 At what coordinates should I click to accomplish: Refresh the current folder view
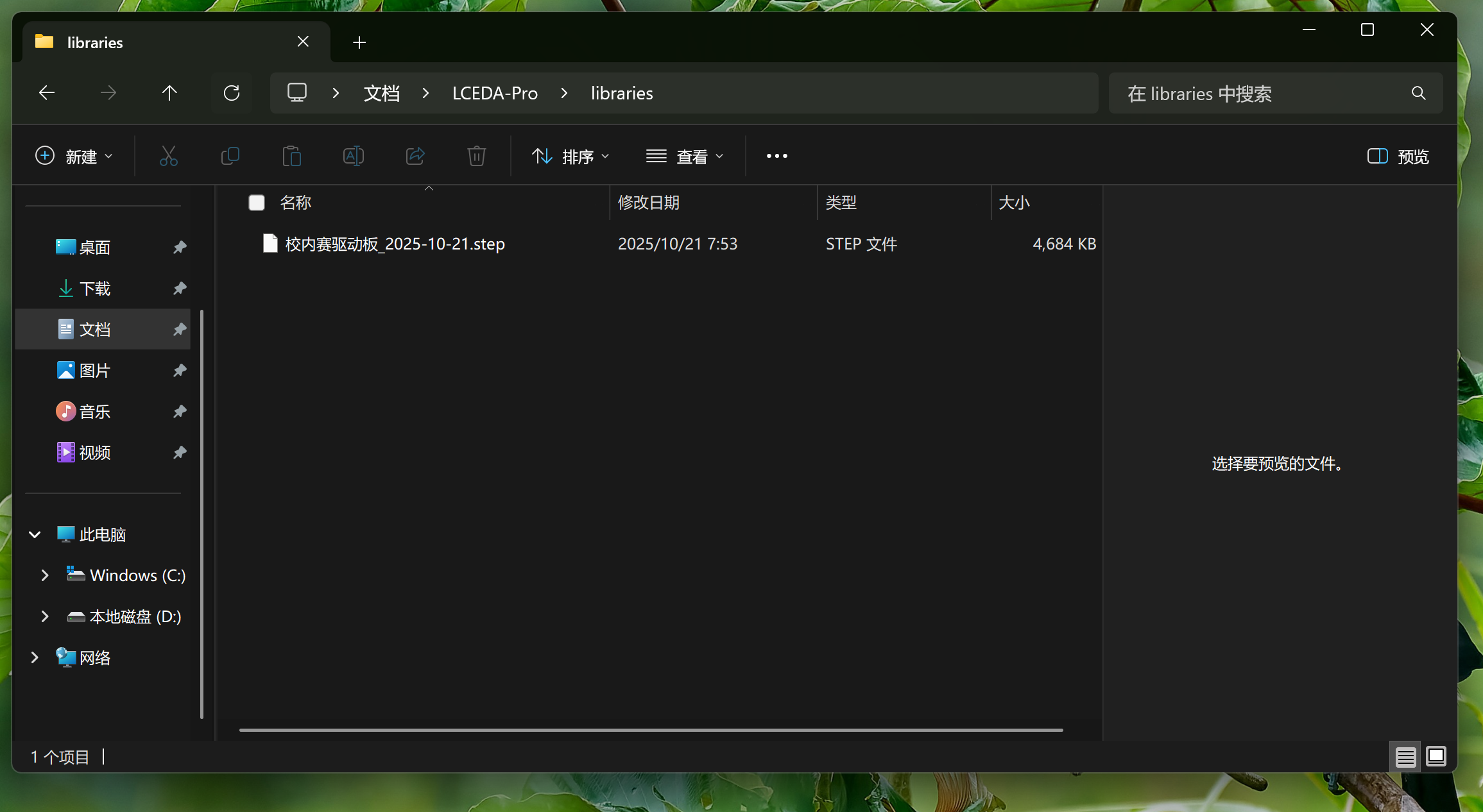click(232, 94)
